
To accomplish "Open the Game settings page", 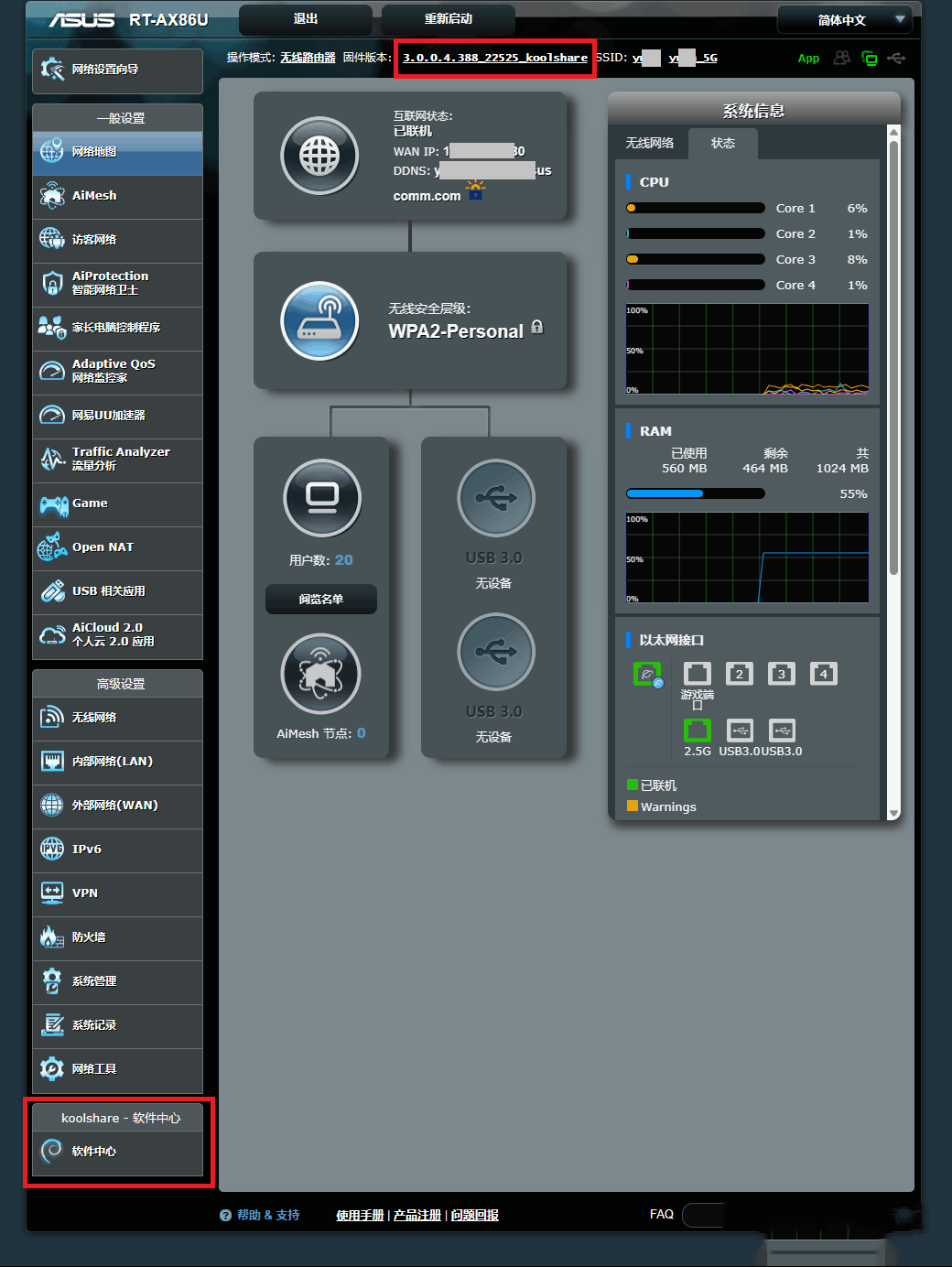I will tap(117, 504).
